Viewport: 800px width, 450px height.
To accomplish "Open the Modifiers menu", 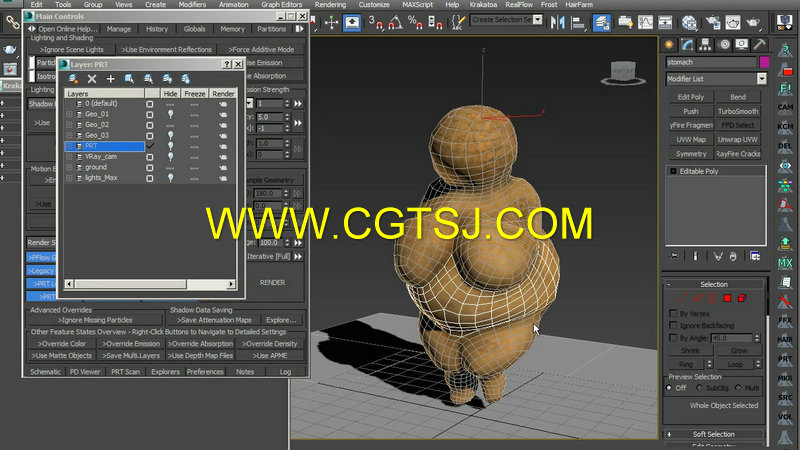I will pyautogui.click(x=192, y=4).
